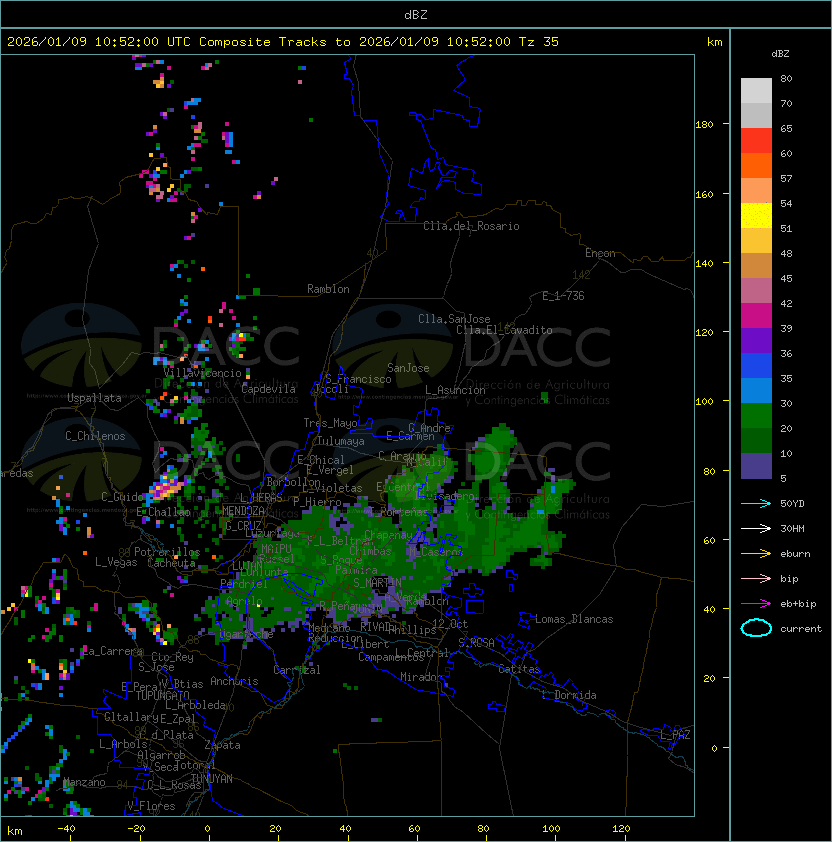
Task: Click the 'Encon' map label
Action: click(x=600, y=253)
